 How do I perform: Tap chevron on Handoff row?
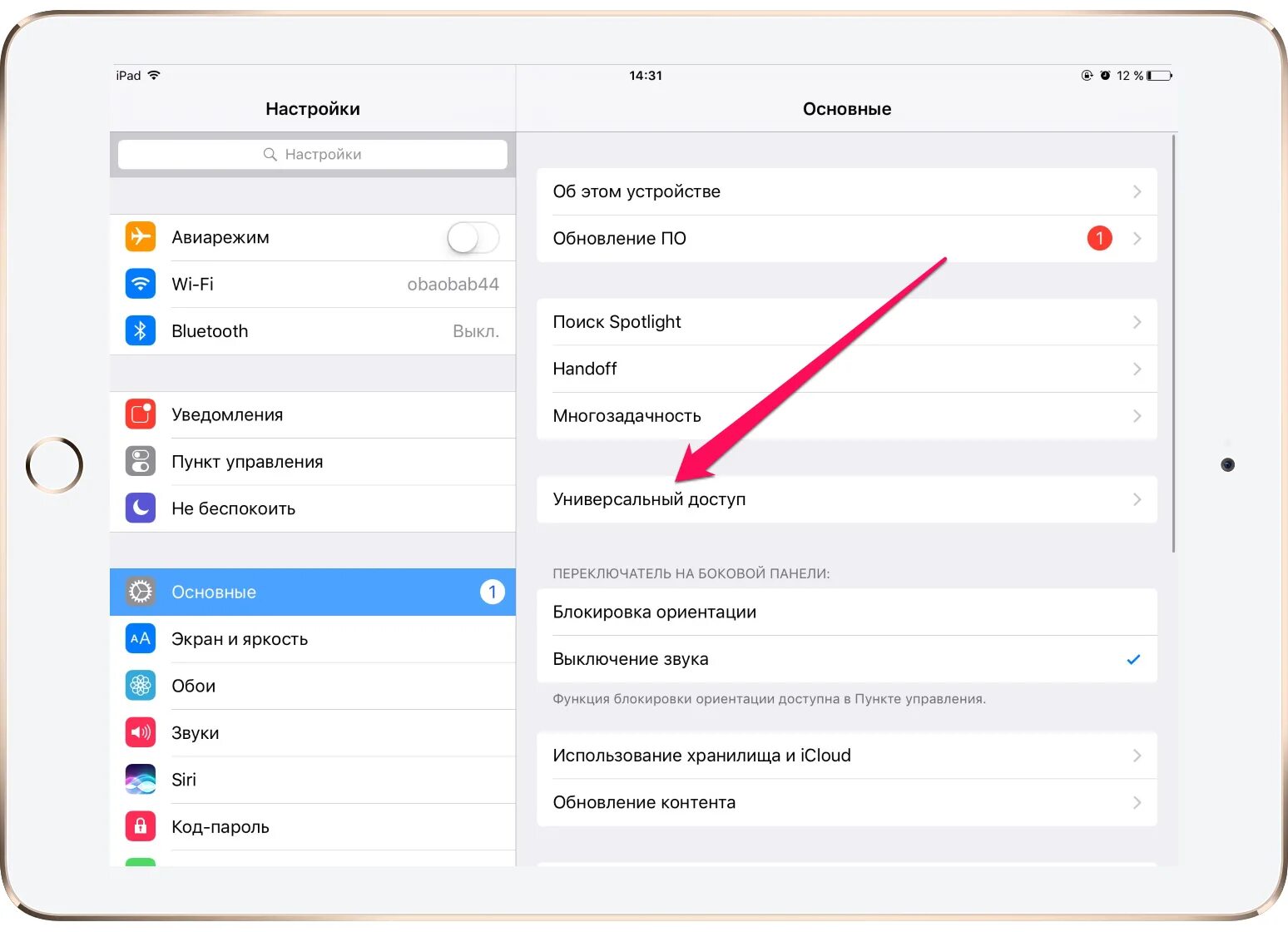coord(1137,369)
